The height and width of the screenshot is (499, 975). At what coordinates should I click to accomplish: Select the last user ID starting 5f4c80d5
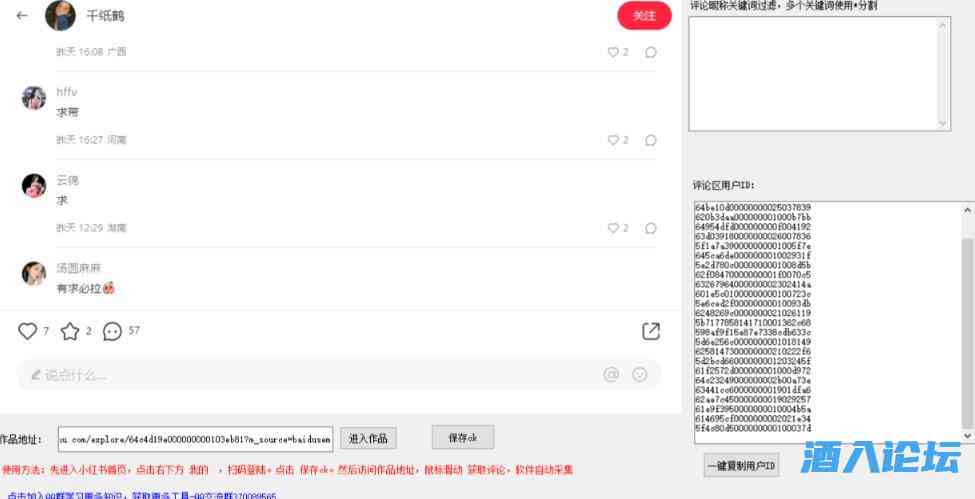point(753,429)
